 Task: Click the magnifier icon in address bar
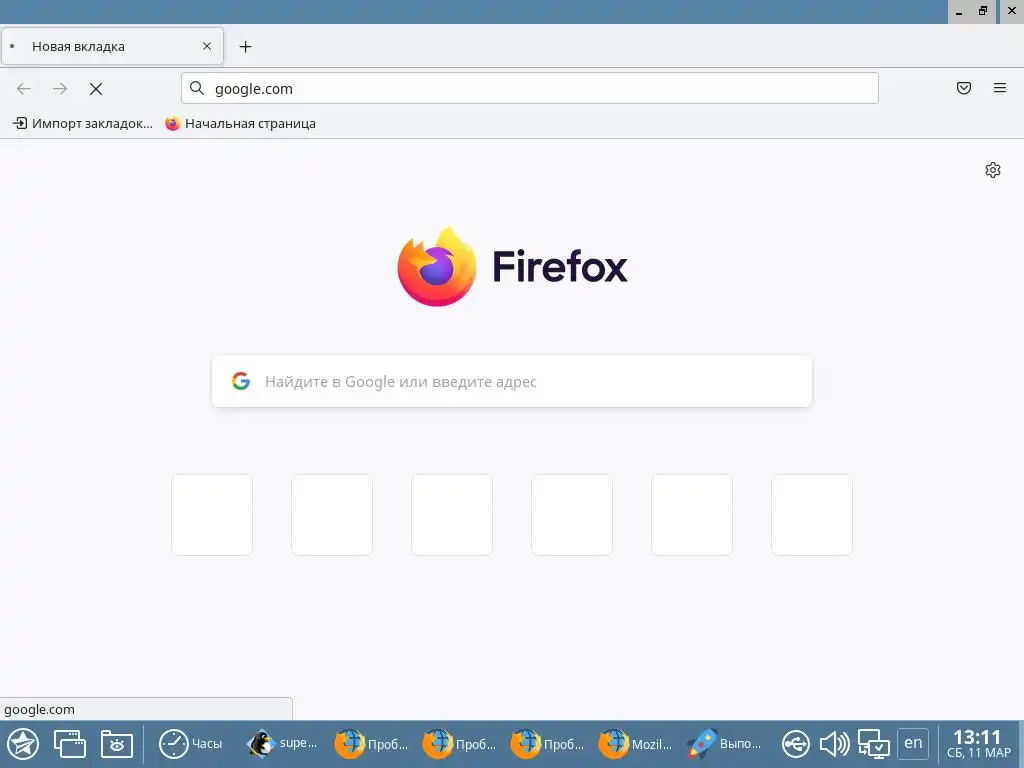(x=197, y=88)
